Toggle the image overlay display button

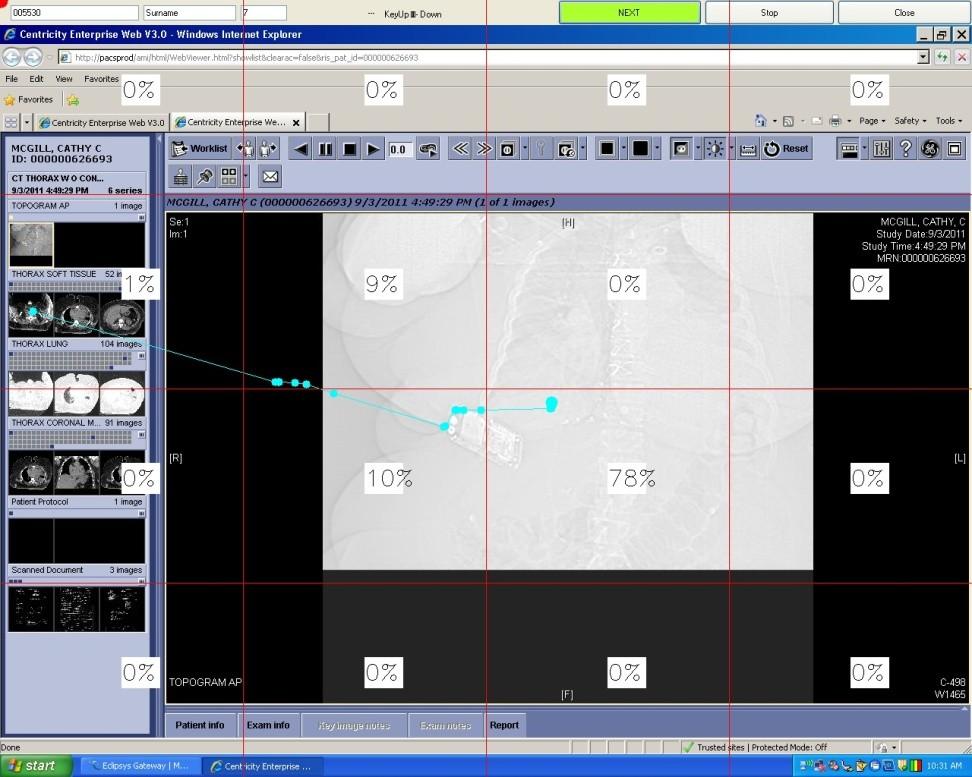point(681,149)
